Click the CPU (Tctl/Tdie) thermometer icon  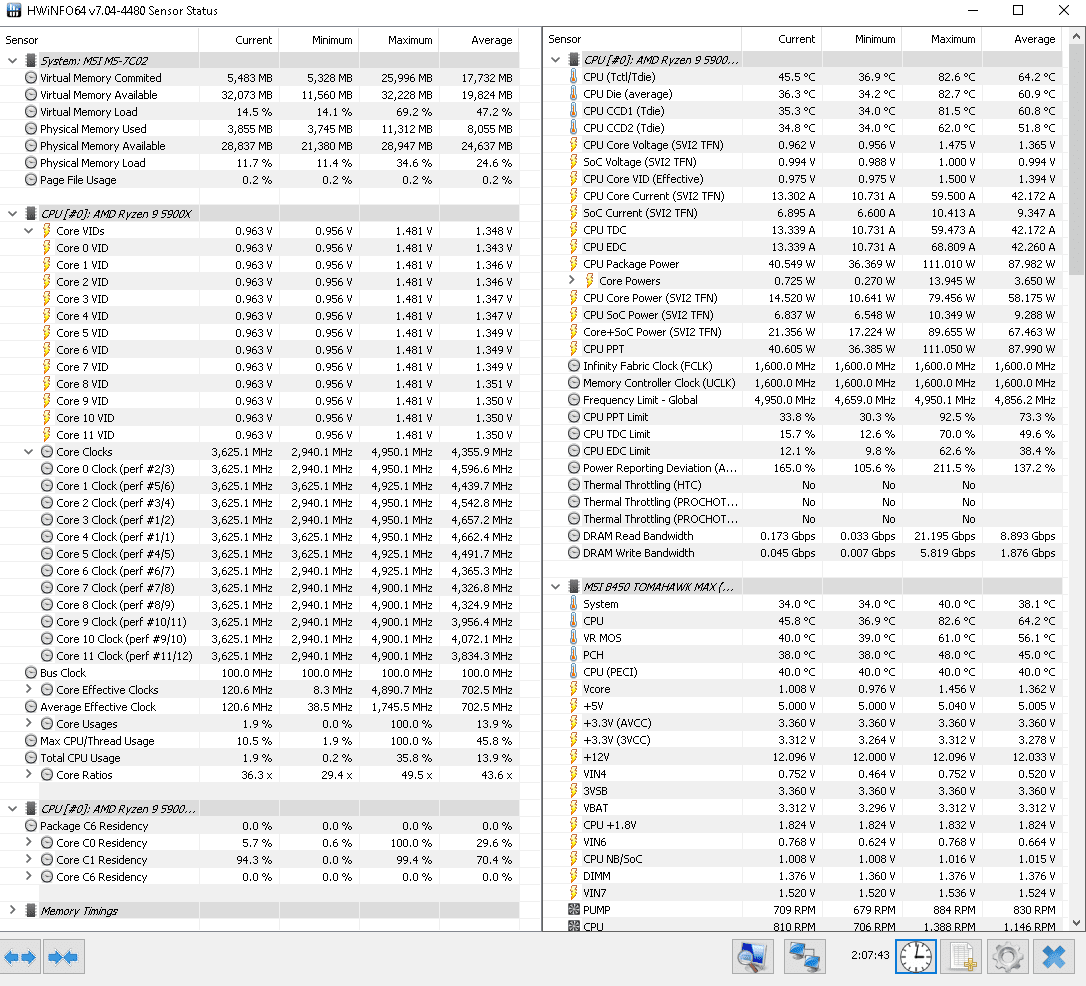coord(573,77)
